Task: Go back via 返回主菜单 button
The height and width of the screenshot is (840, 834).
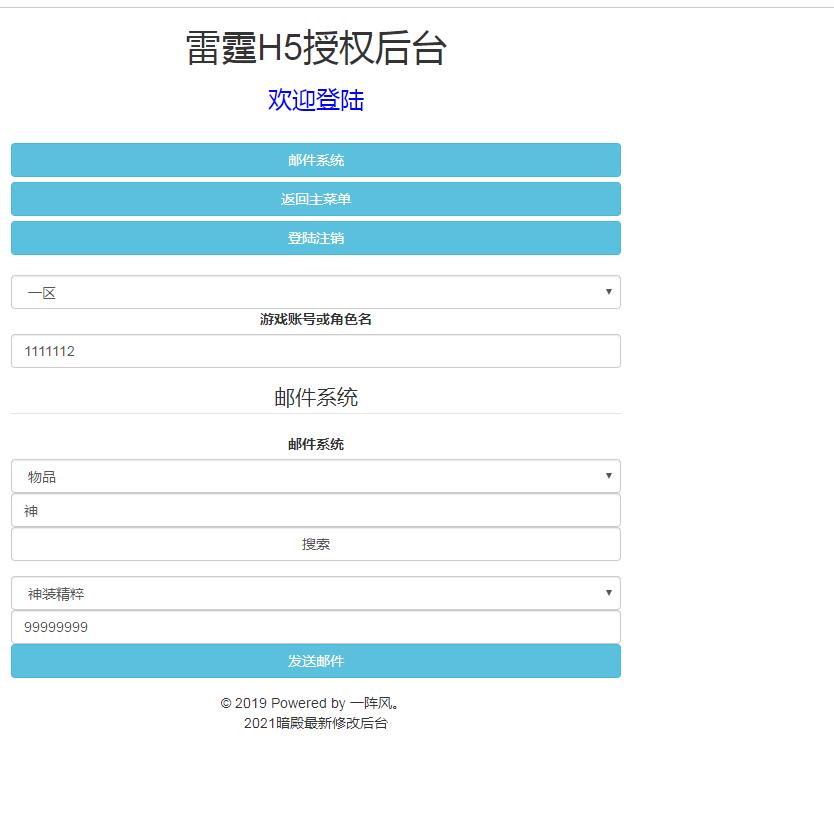Action: click(315, 199)
